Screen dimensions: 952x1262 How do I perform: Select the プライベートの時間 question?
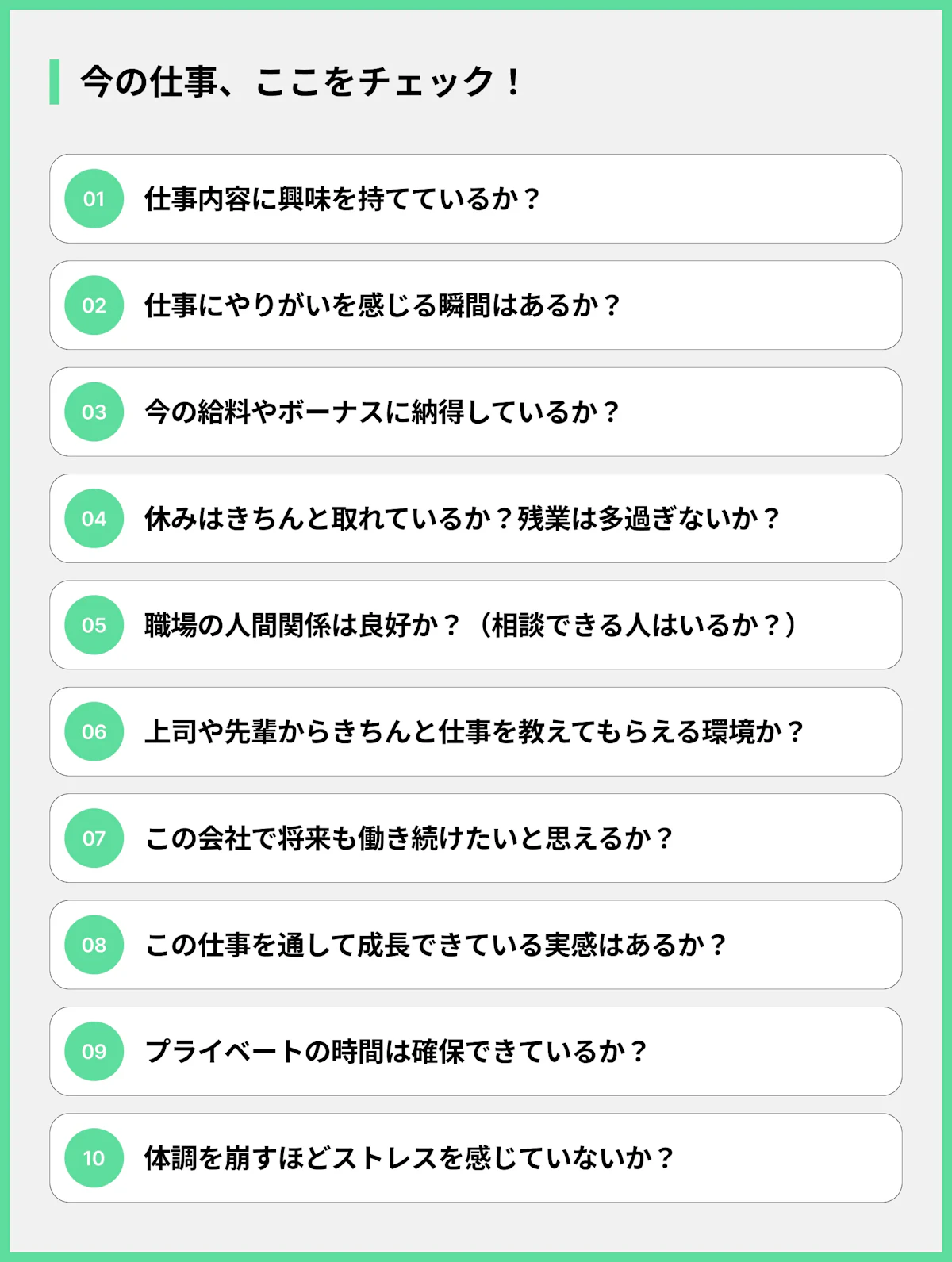pyautogui.click(x=396, y=1051)
